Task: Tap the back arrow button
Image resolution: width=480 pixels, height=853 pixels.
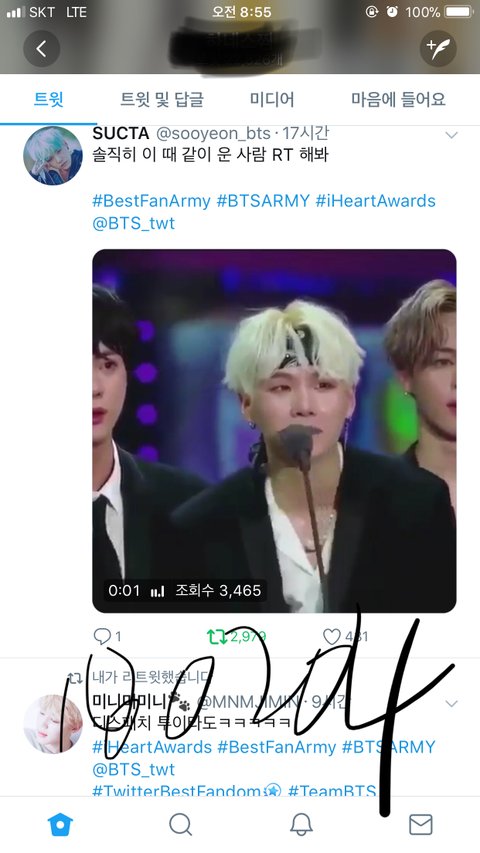Action: pyautogui.click(x=41, y=49)
